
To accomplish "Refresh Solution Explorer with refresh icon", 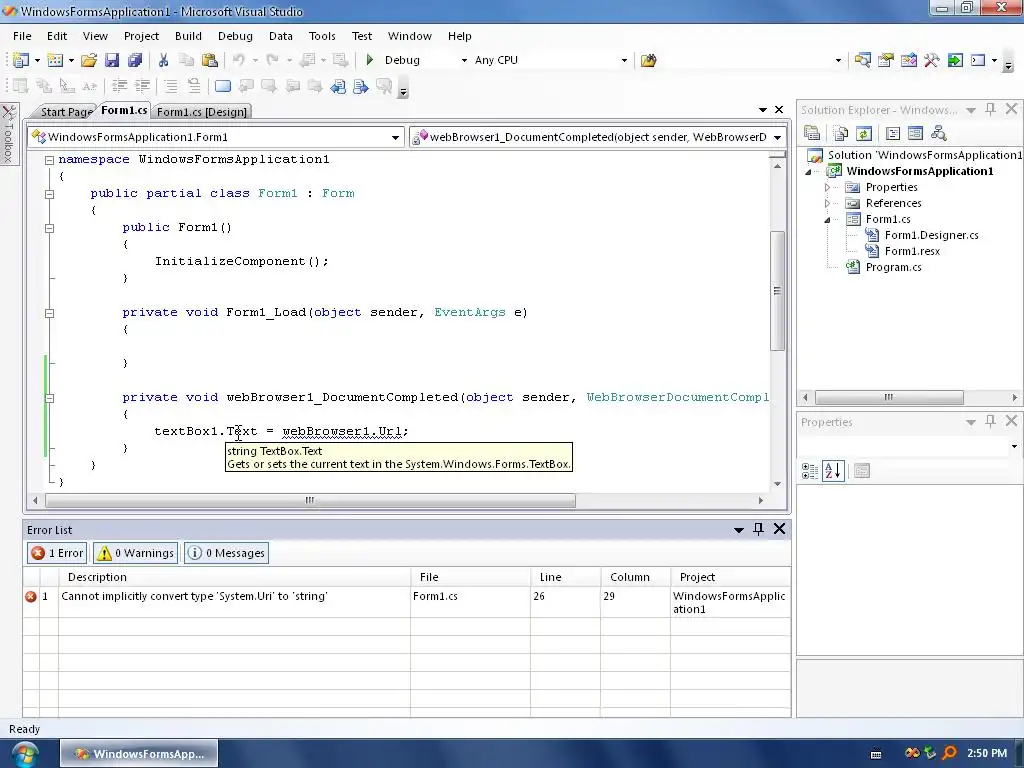I will tap(863, 133).
